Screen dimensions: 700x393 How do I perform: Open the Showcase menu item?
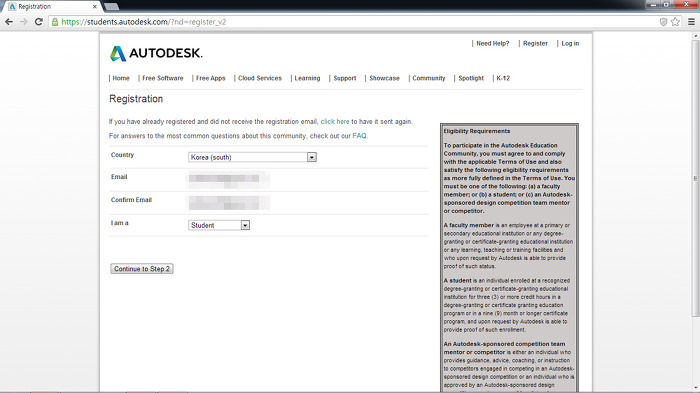click(384, 78)
